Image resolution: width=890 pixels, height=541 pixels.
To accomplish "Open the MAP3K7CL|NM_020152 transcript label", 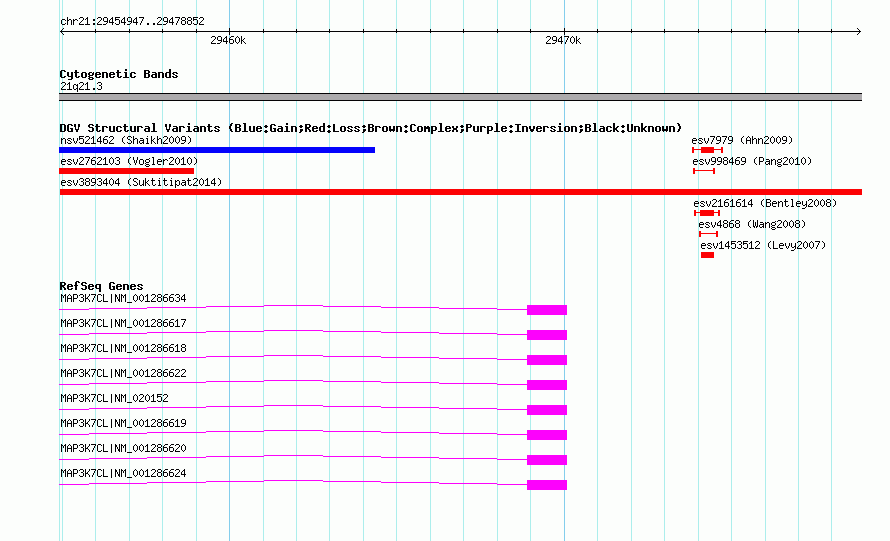I will pyautogui.click(x=114, y=398).
